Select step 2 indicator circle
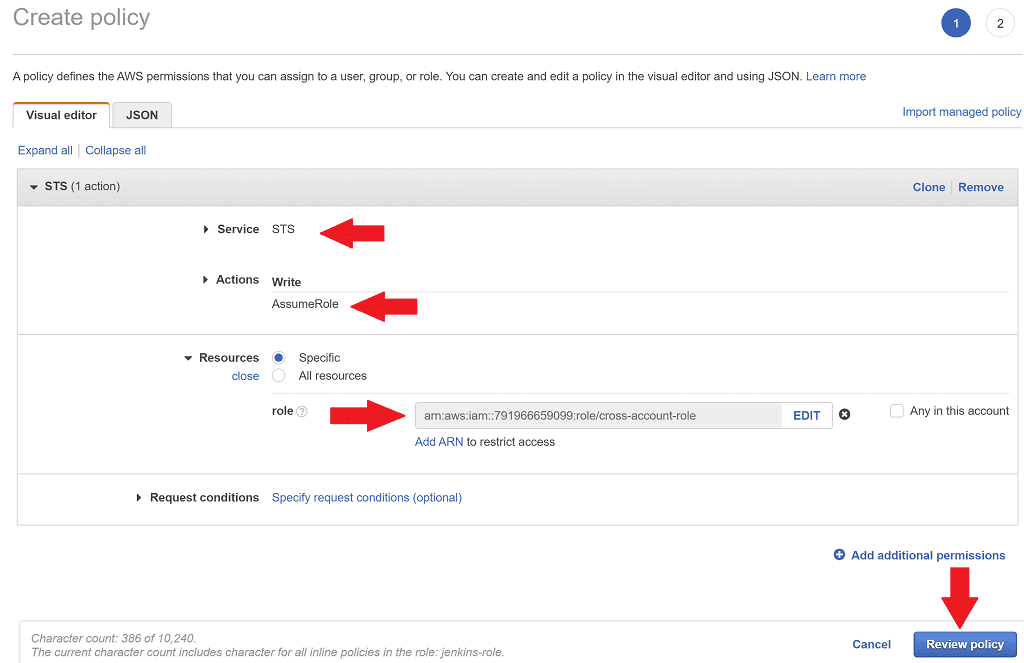1024x663 pixels. tap(1000, 22)
